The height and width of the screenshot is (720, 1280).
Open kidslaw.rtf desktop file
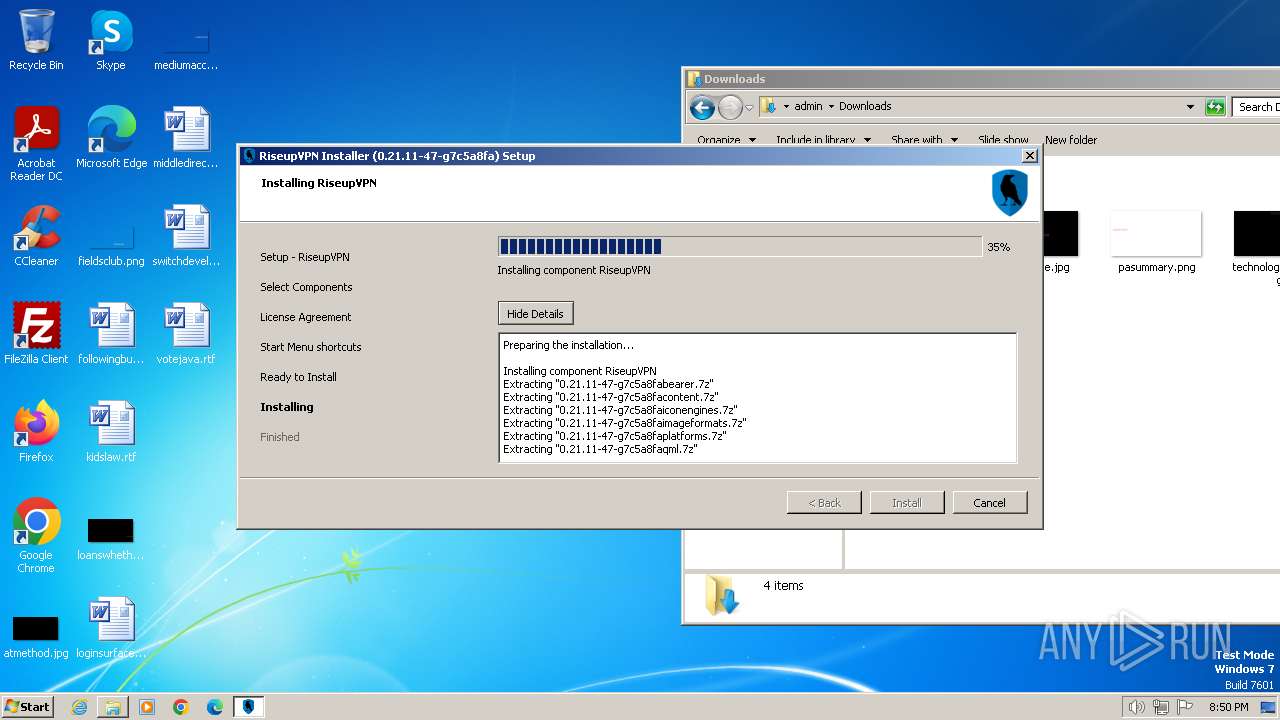click(x=111, y=431)
